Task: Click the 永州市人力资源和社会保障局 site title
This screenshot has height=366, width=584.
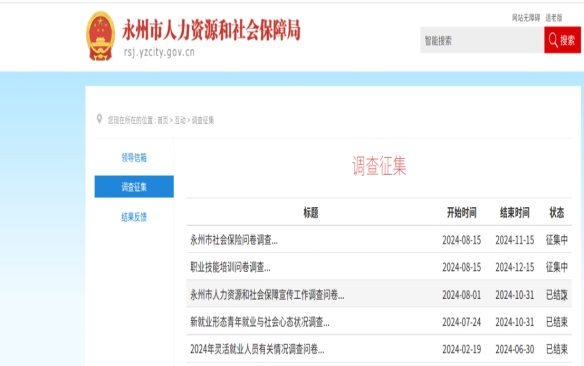Action: pyautogui.click(x=211, y=30)
